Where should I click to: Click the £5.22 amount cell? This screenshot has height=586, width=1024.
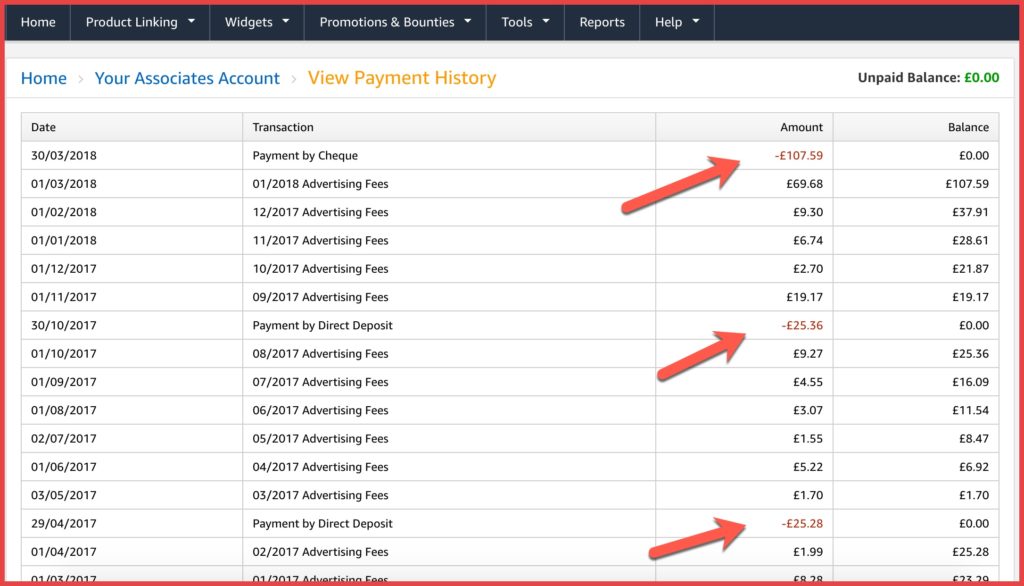(x=744, y=467)
